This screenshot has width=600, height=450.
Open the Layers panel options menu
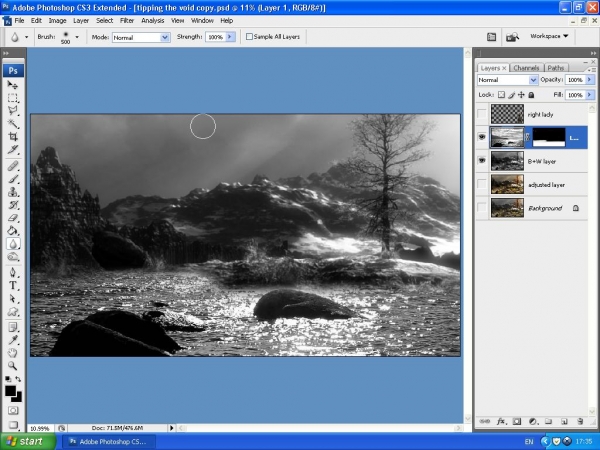pyautogui.click(x=592, y=69)
